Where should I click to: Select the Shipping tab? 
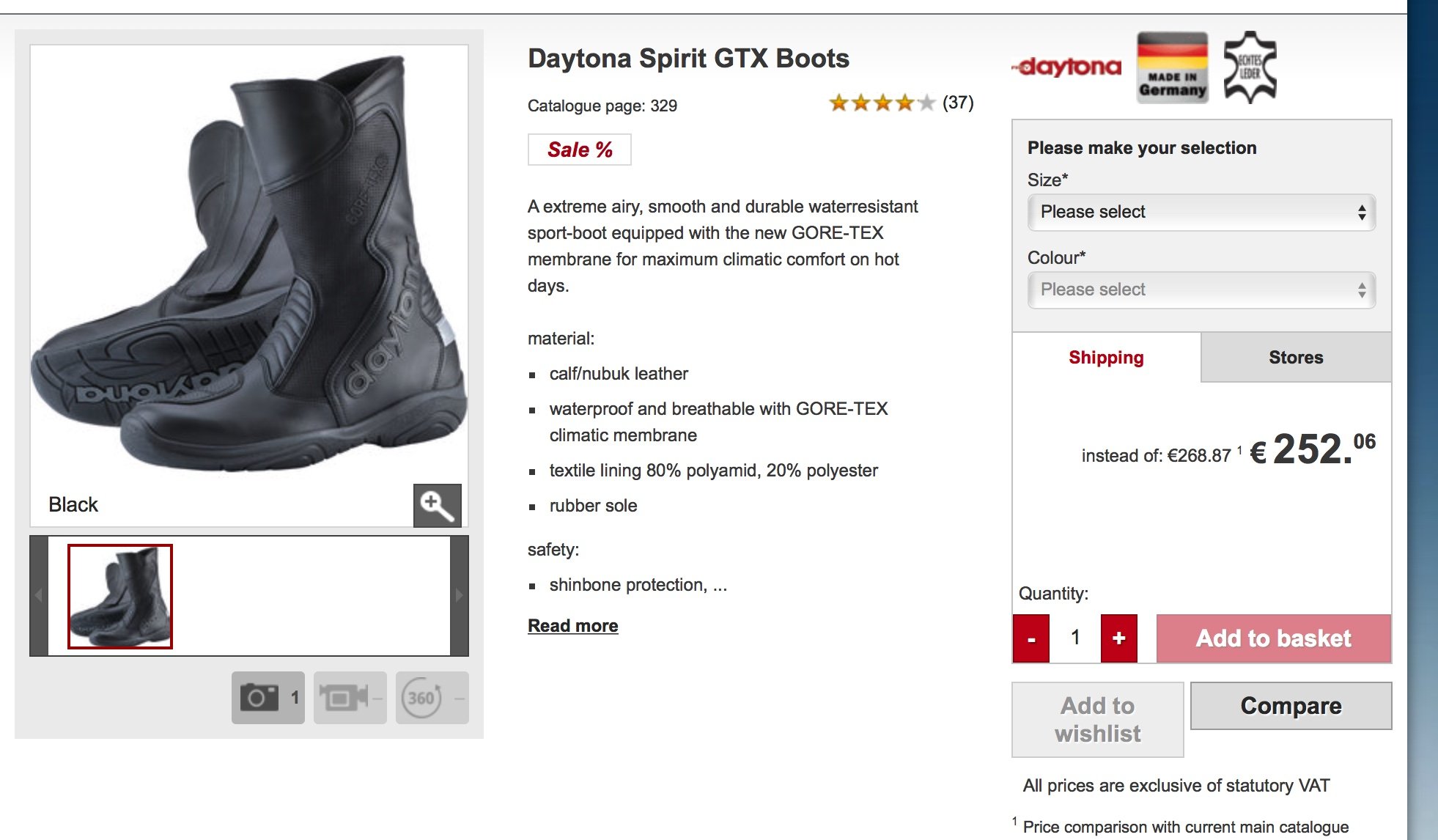(1105, 358)
